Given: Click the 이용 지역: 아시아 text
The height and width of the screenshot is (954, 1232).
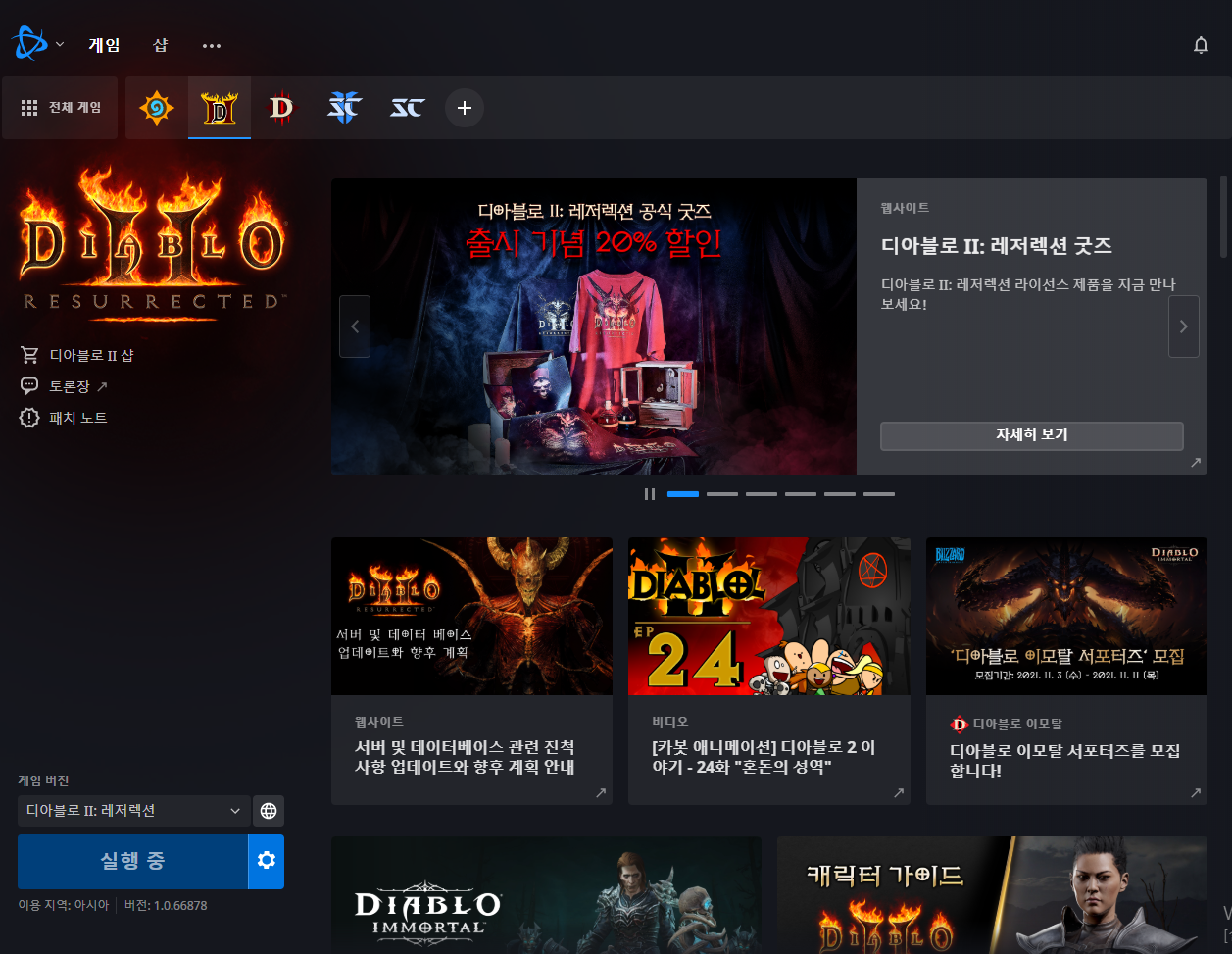Looking at the screenshot, I should point(64,905).
